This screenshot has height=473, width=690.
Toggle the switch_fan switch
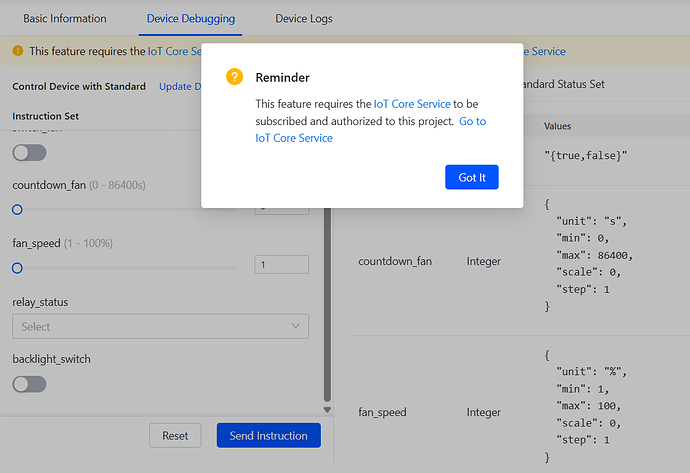[29, 153]
